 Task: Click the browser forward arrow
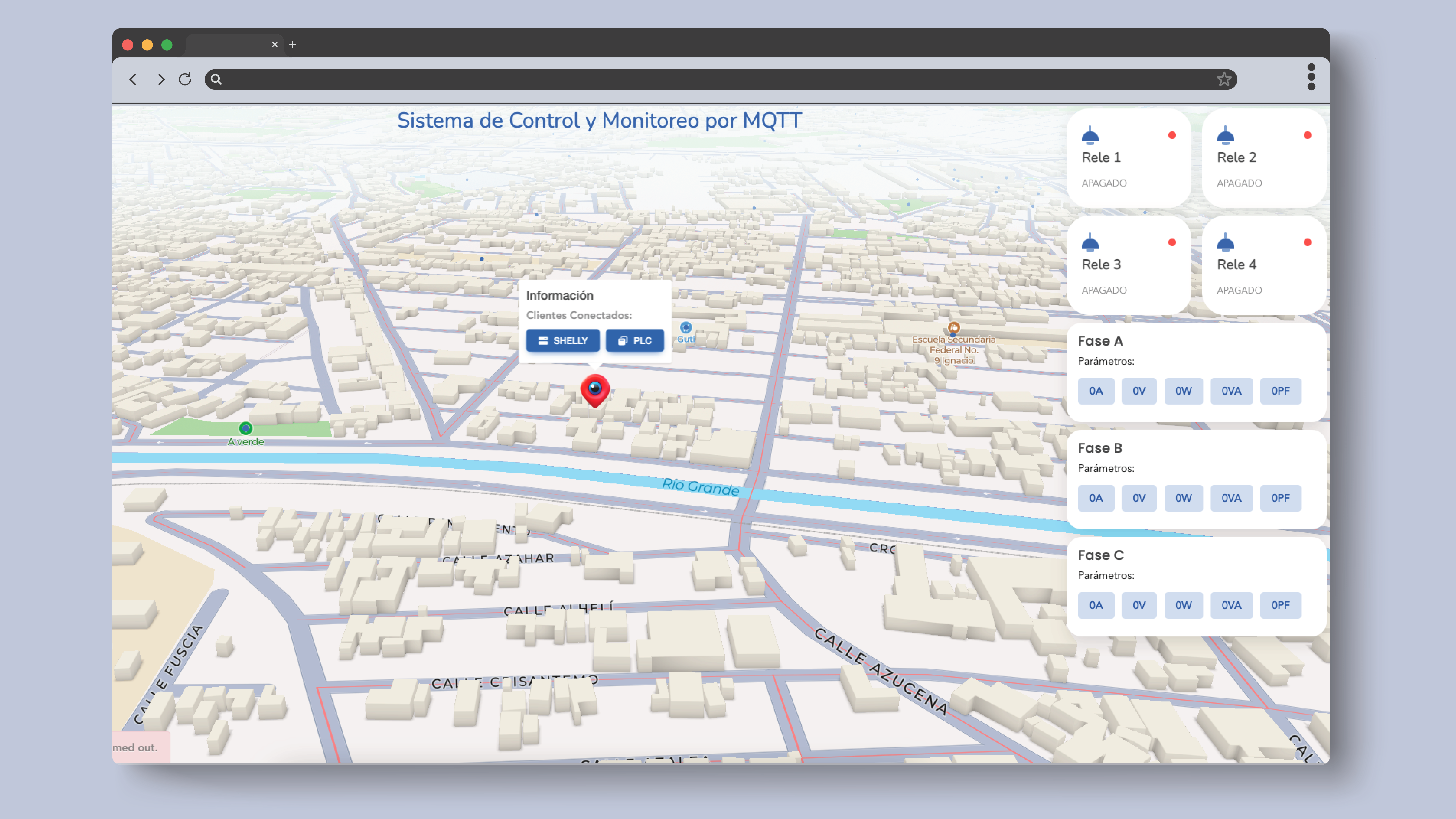pos(161,79)
